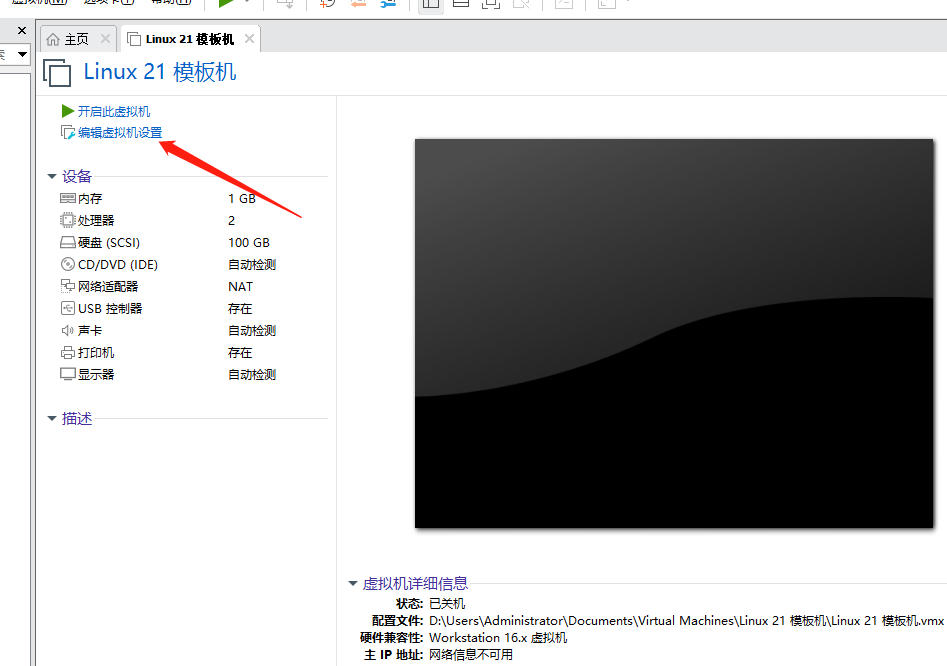Click the disc icon next to CD/DVD (IDE)
The height and width of the screenshot is (666, 947).
[x=68, y=264]
